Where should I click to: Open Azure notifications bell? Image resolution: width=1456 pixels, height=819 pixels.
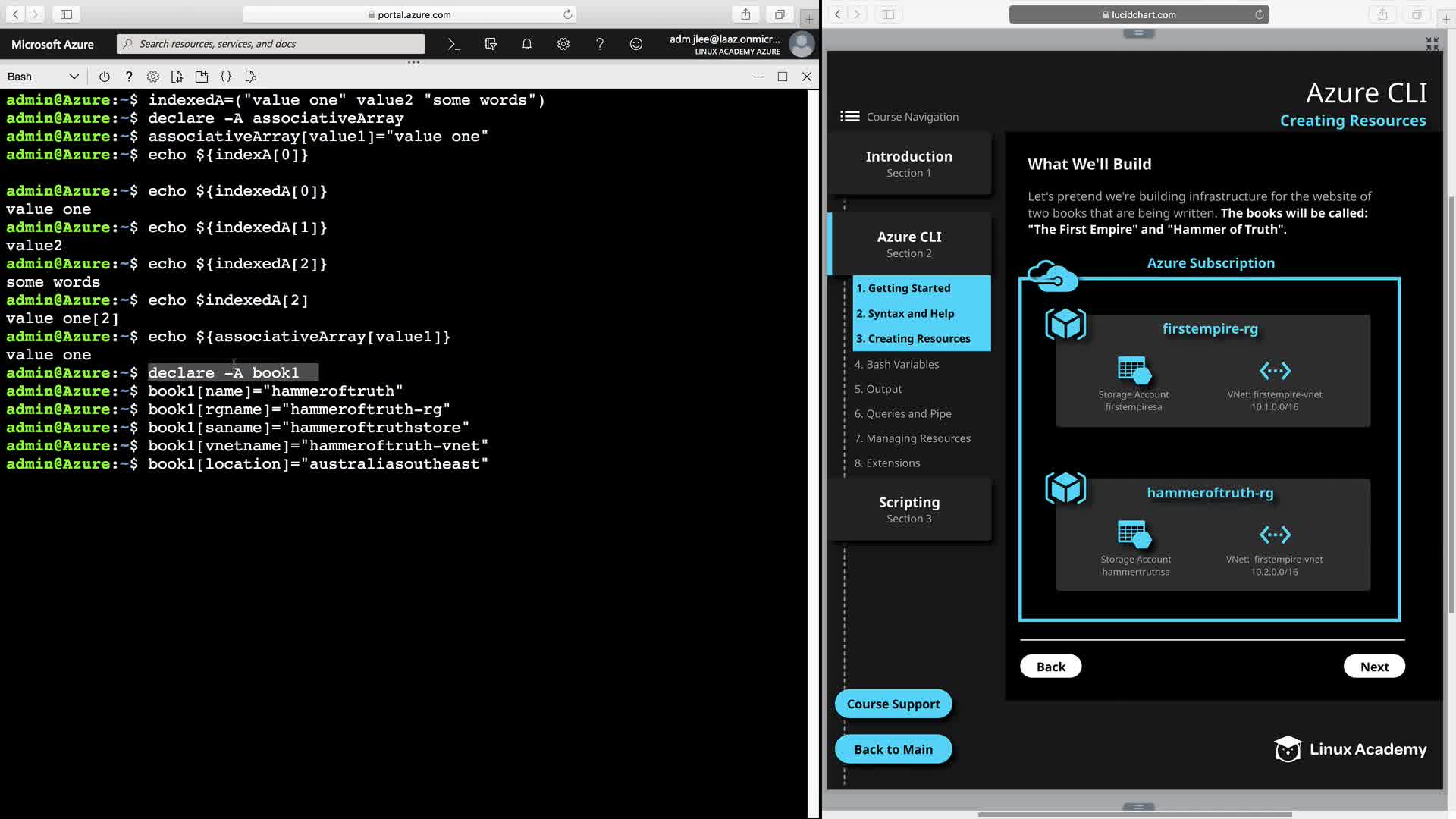pyautogui.click(x=526, y=44)
